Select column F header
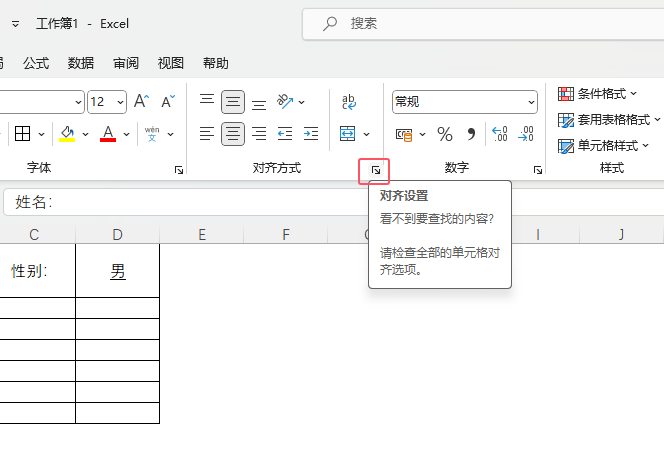Screen dimensions: 664x466 (x=286, y=234)
